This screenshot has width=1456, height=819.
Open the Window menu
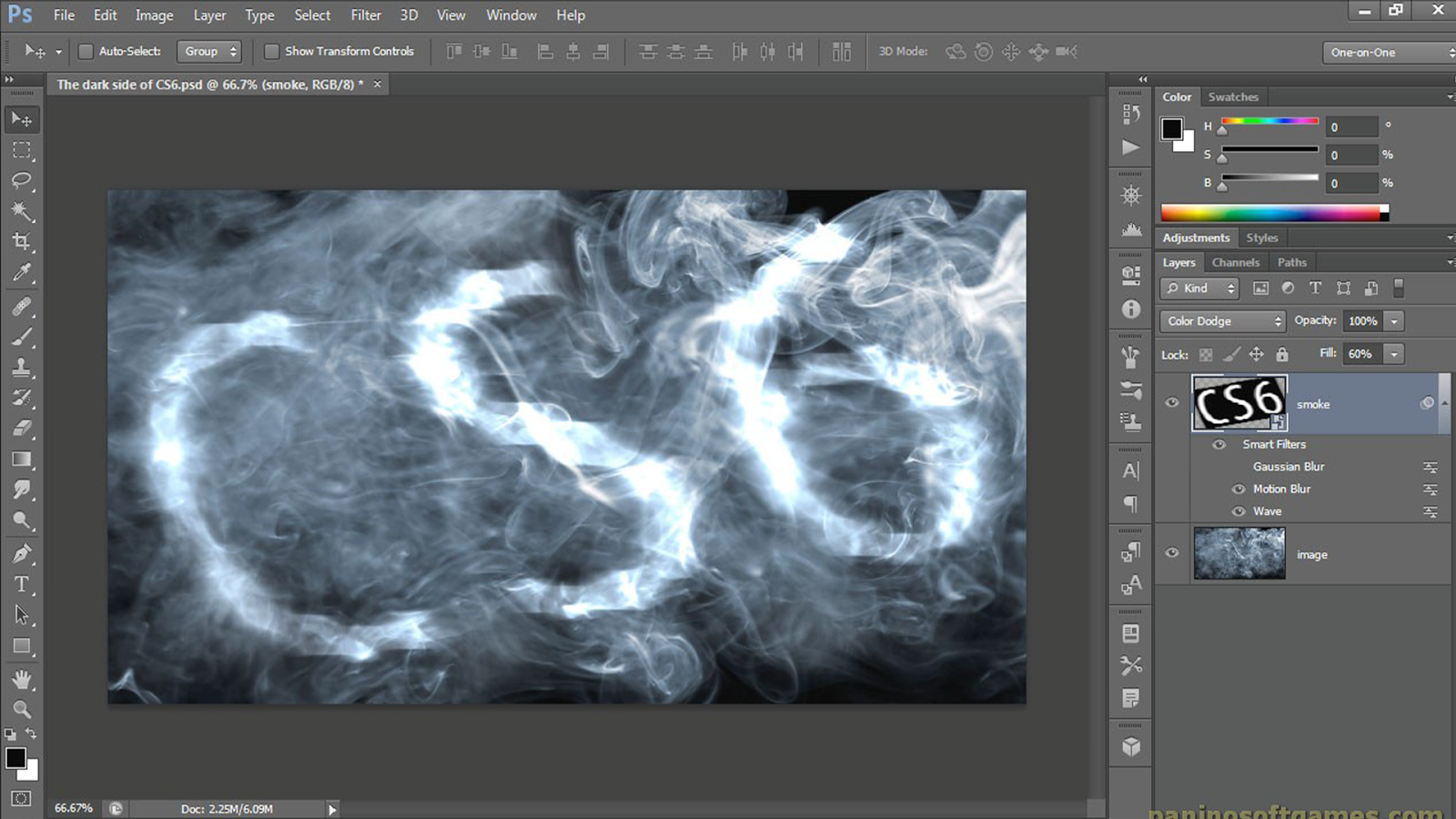511,15
